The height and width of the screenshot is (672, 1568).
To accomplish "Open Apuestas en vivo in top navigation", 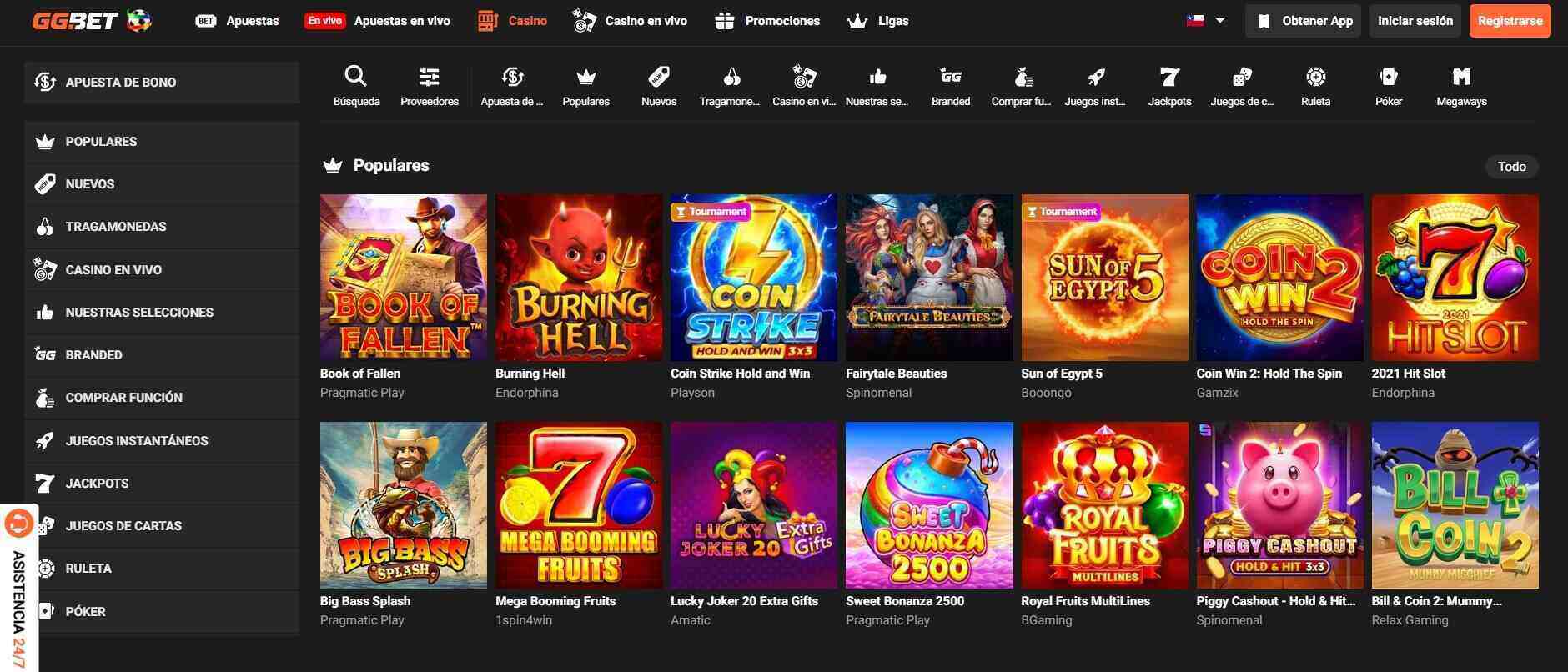I will tap(377, 21).
